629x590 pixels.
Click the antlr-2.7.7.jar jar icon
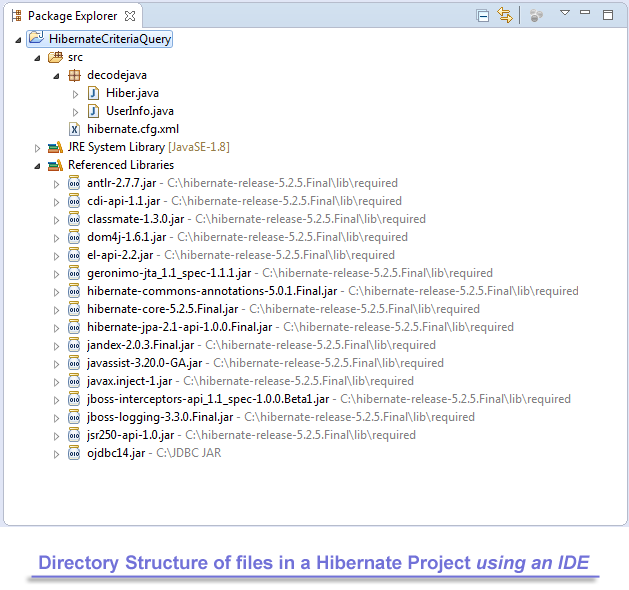[x=74, y=183]
